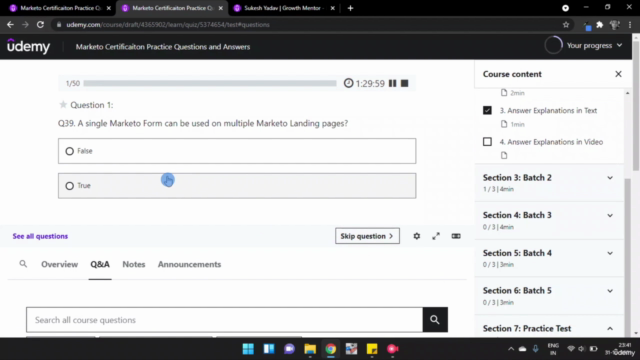Click the browser back arrow

click(x=10, y=24)
